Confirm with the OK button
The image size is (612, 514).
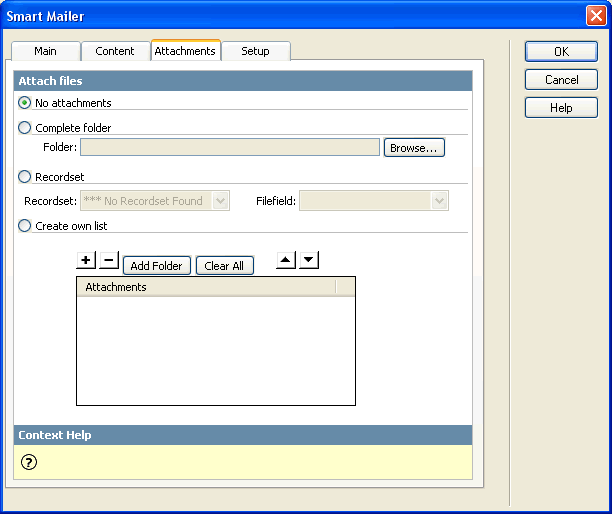561,52
